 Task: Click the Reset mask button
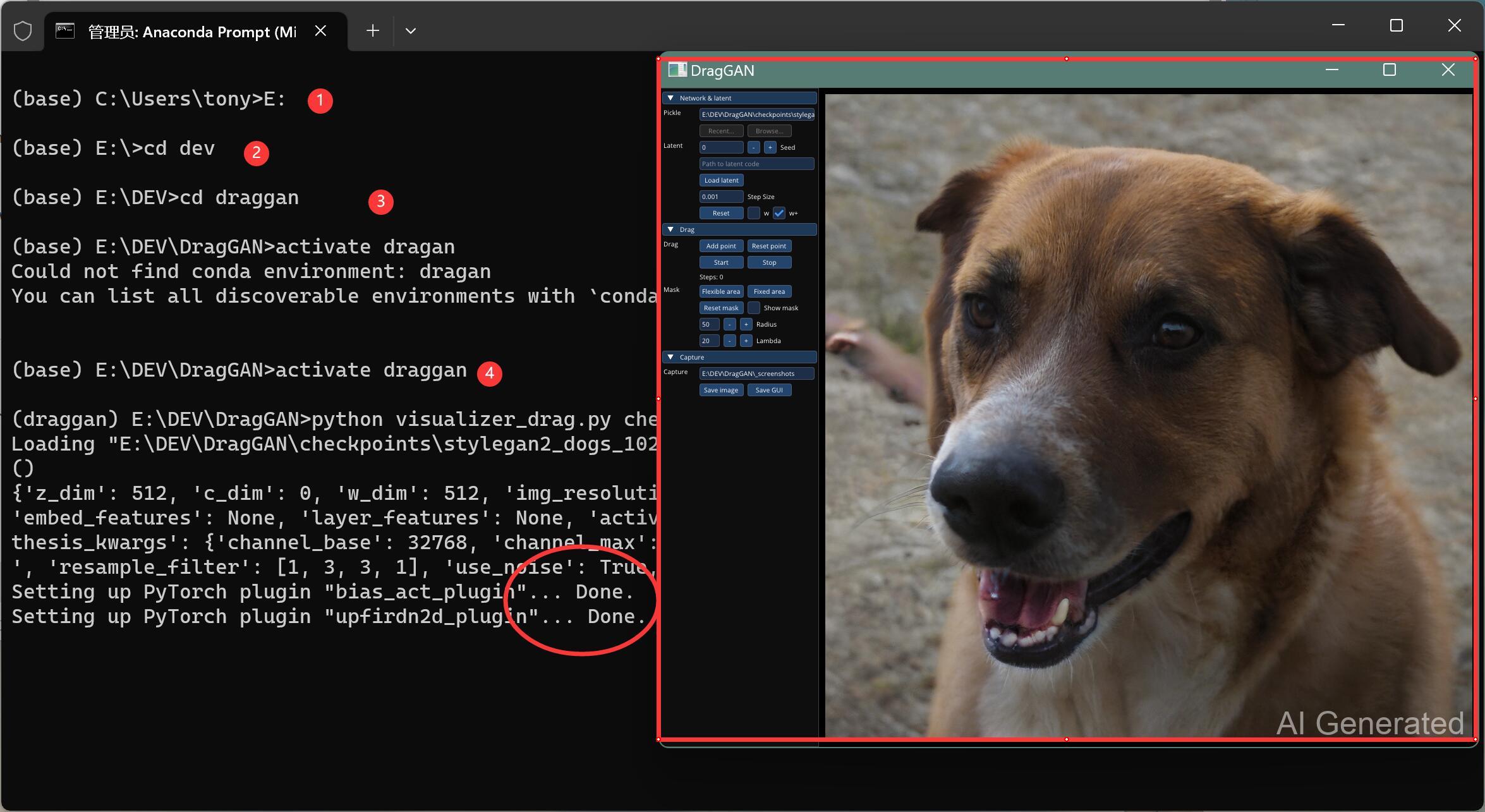(x=721, y=308)
